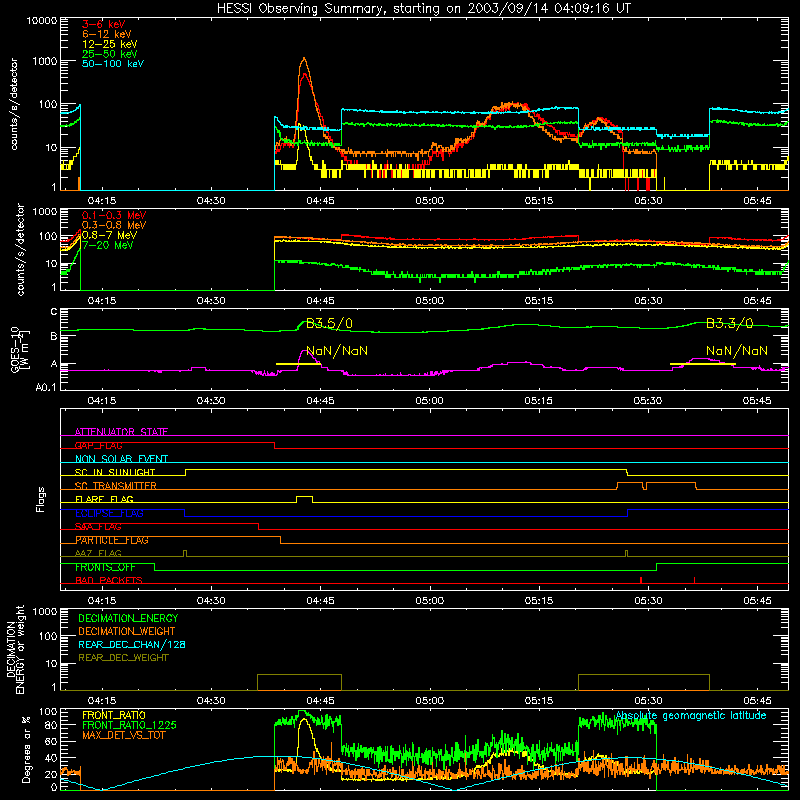The height and width of the screenshot is (800, 800).
Task: Click the 0.3-0.8 MeV legend entry
Action: tap(114, 225)
